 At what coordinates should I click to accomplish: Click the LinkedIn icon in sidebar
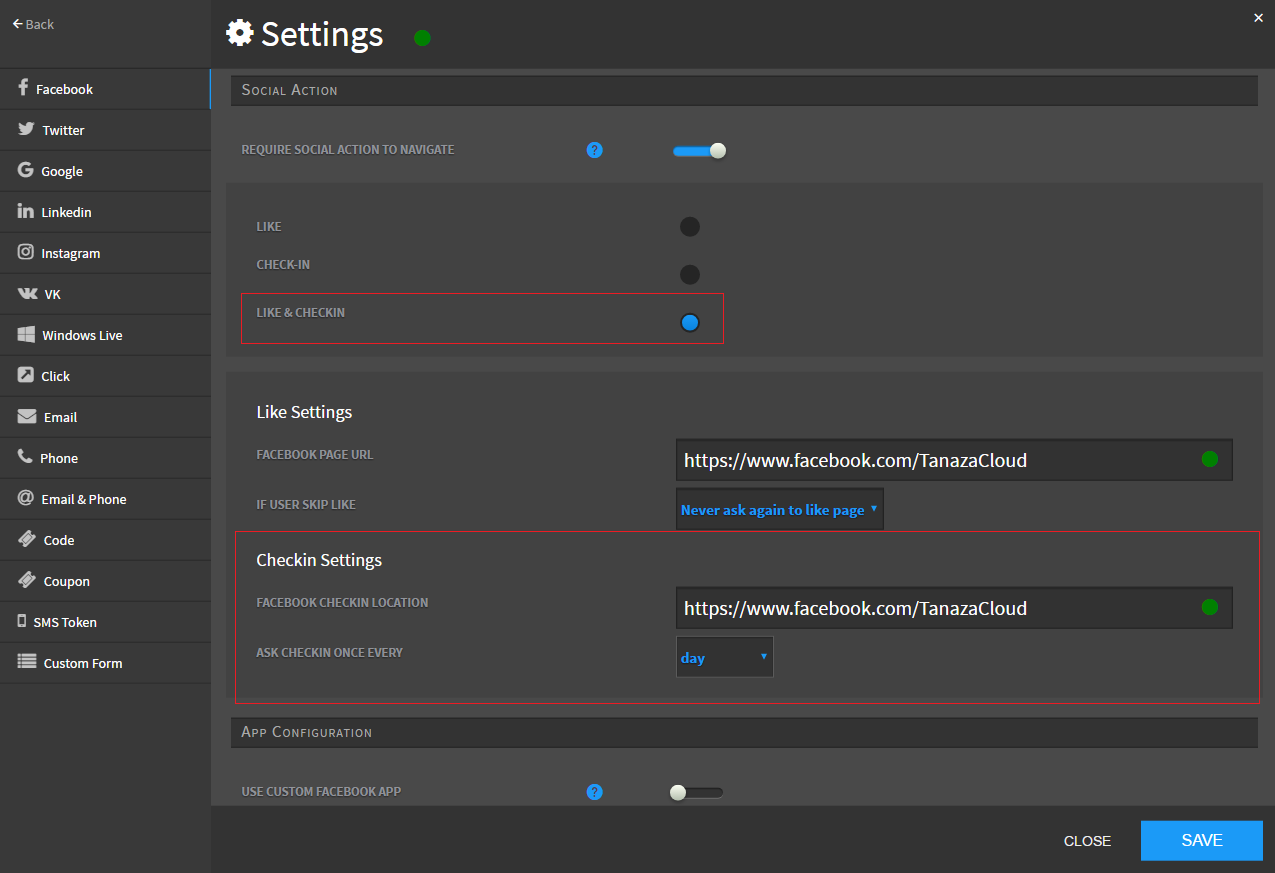click(26, 212)
